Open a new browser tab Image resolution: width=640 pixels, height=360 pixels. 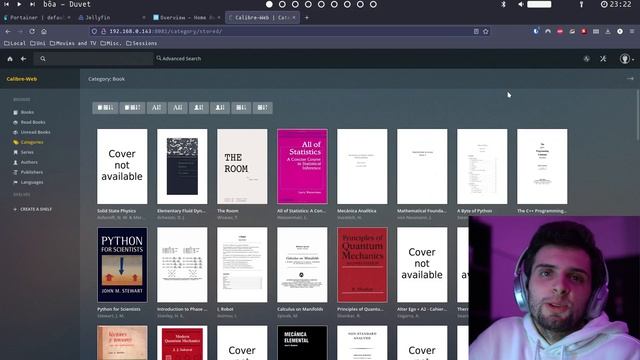click(307, 18)
